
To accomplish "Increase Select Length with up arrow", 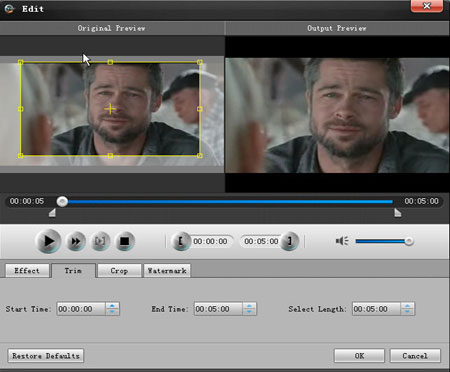I will [x=407, y=306].
